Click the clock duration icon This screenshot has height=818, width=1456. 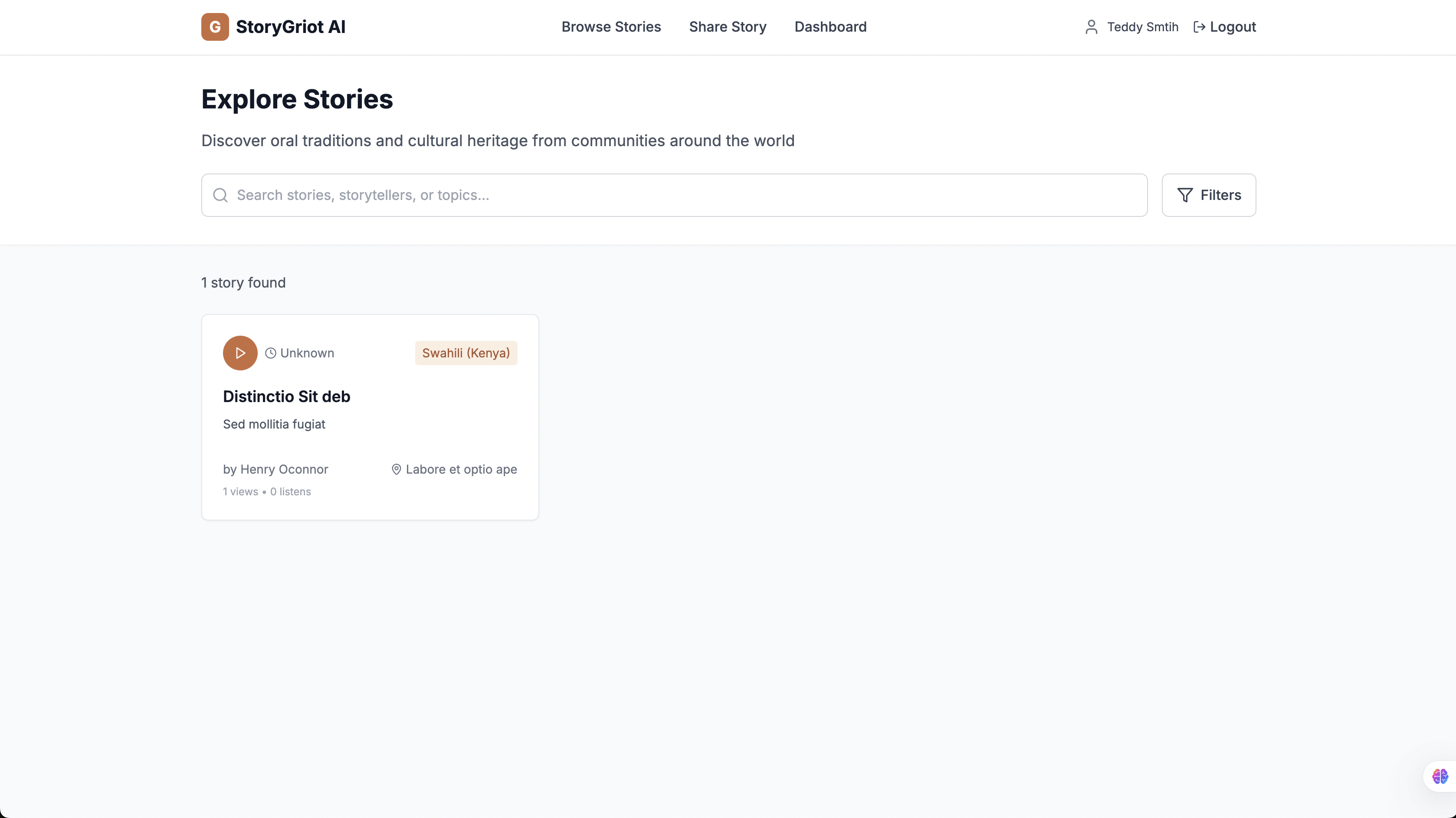coord(271,353)
